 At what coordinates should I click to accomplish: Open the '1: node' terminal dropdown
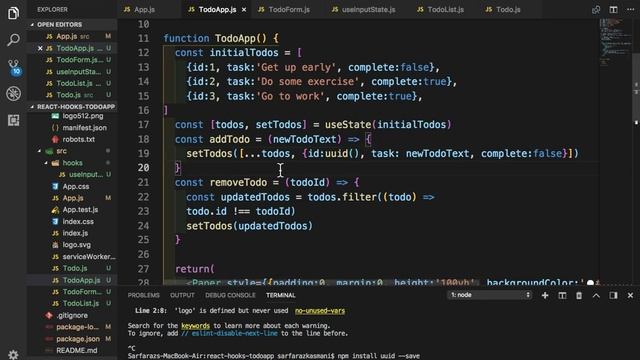click(x=489, y=295)
